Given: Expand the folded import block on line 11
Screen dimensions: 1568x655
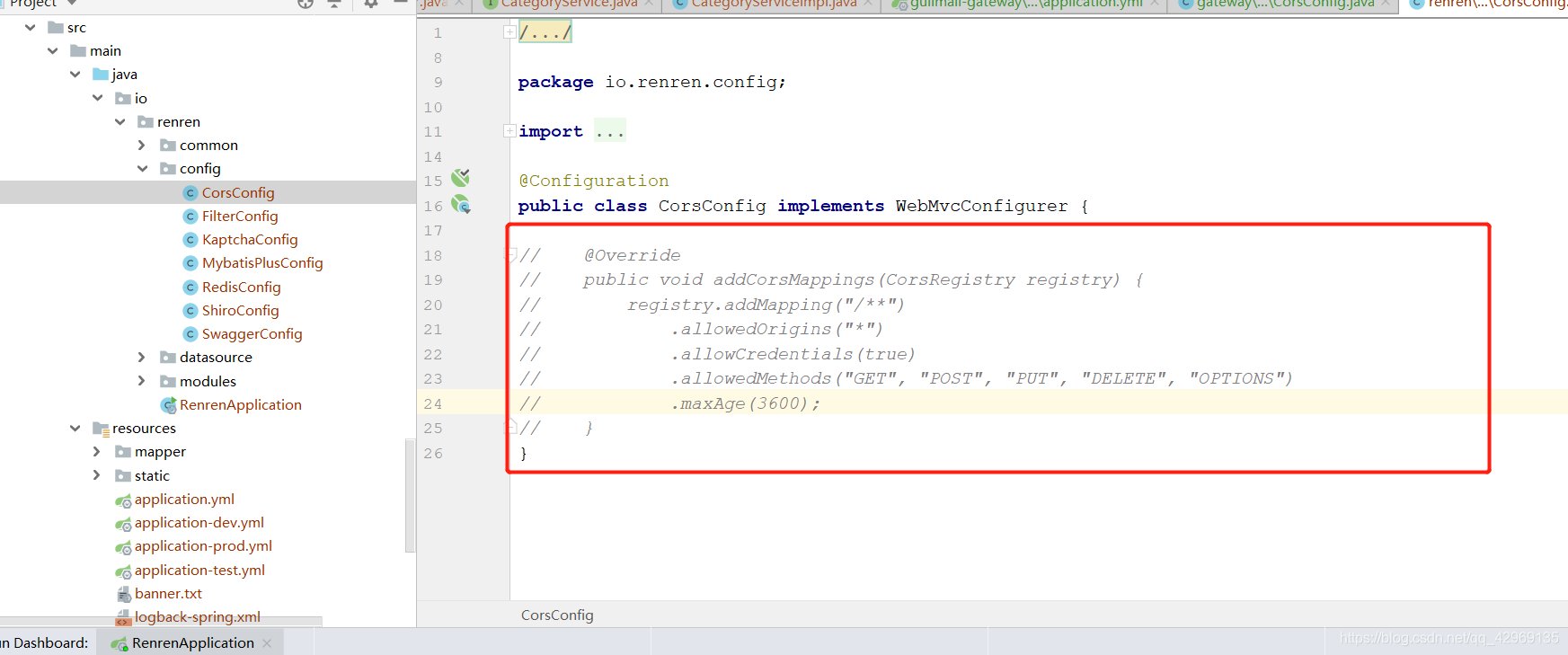Looking at the screenshot, I should coord(509,131).
